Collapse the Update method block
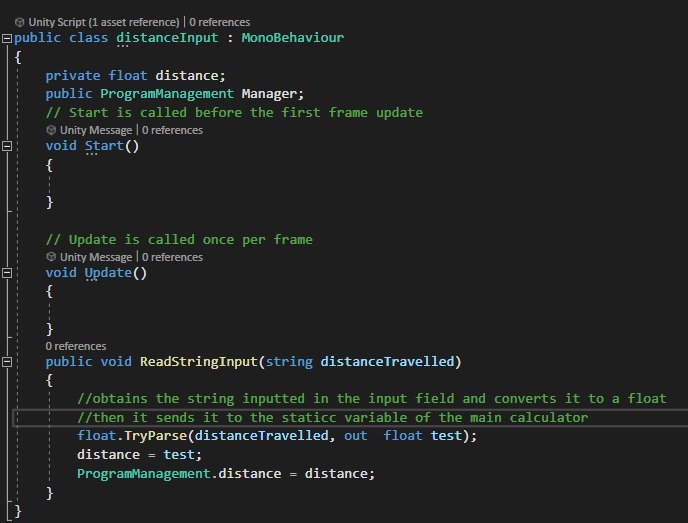Image resolution: width=688 pixels, height=523 pixels. coord(7,273)
